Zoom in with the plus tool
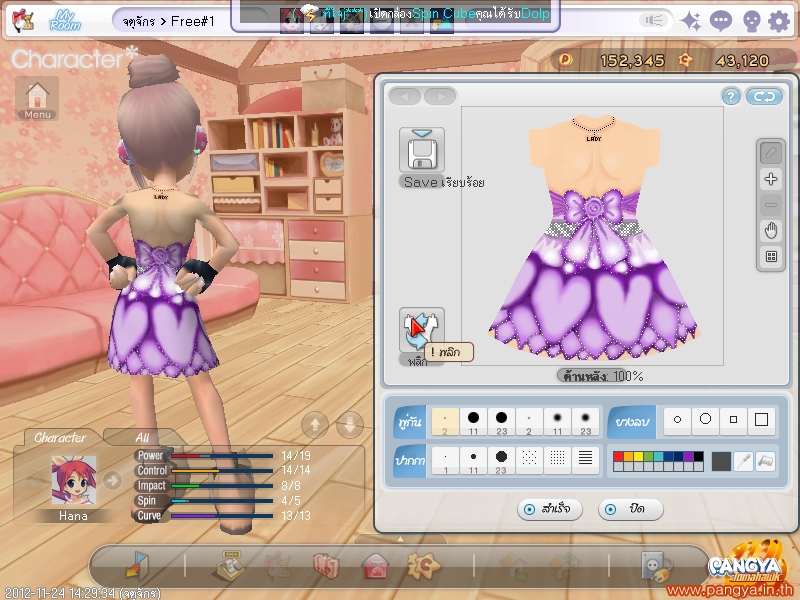The image size is (800, 600). [771, 179]
